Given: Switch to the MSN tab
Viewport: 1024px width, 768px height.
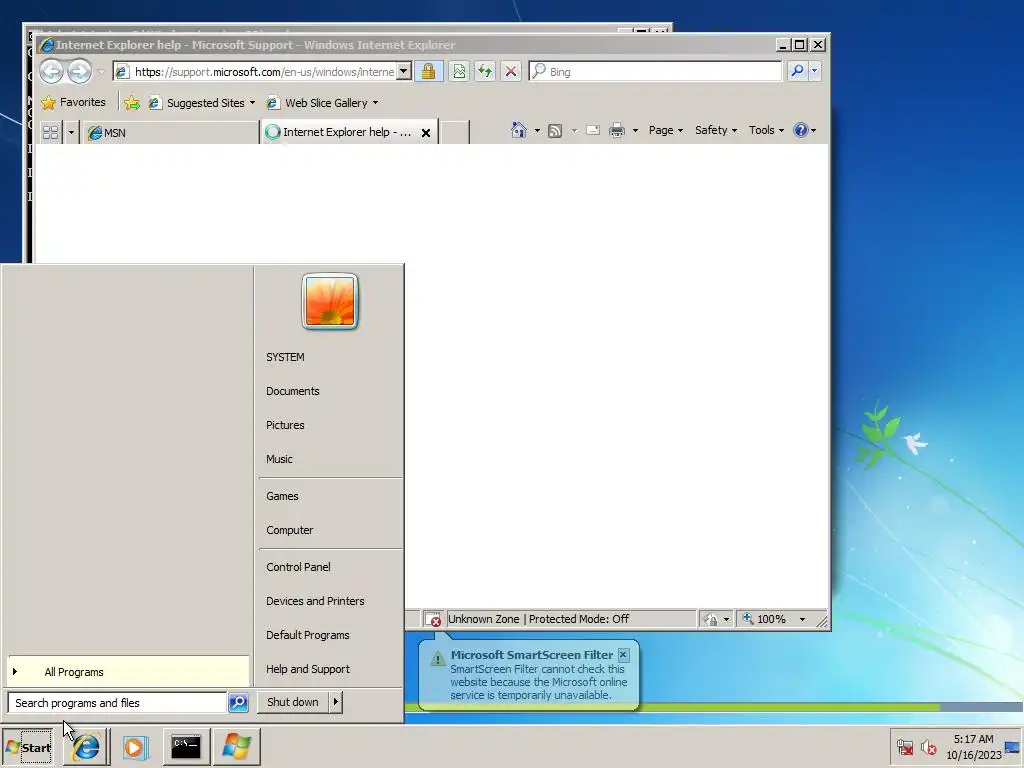Looking at the screenshot, I should (x=171, y=133).
